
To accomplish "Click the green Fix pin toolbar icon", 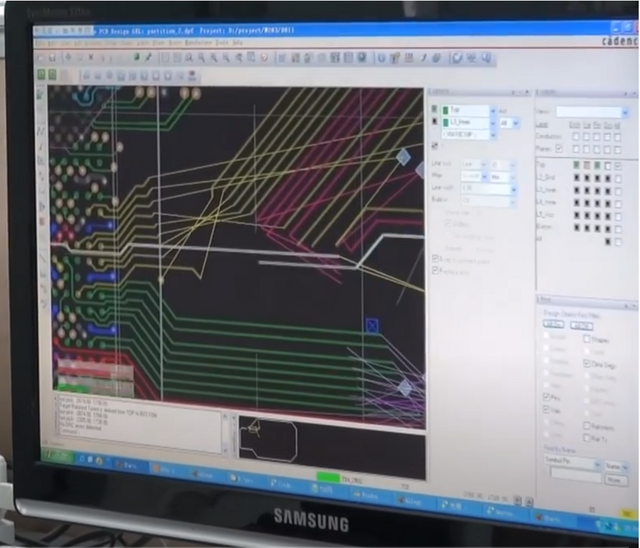I will pos(137,58).
